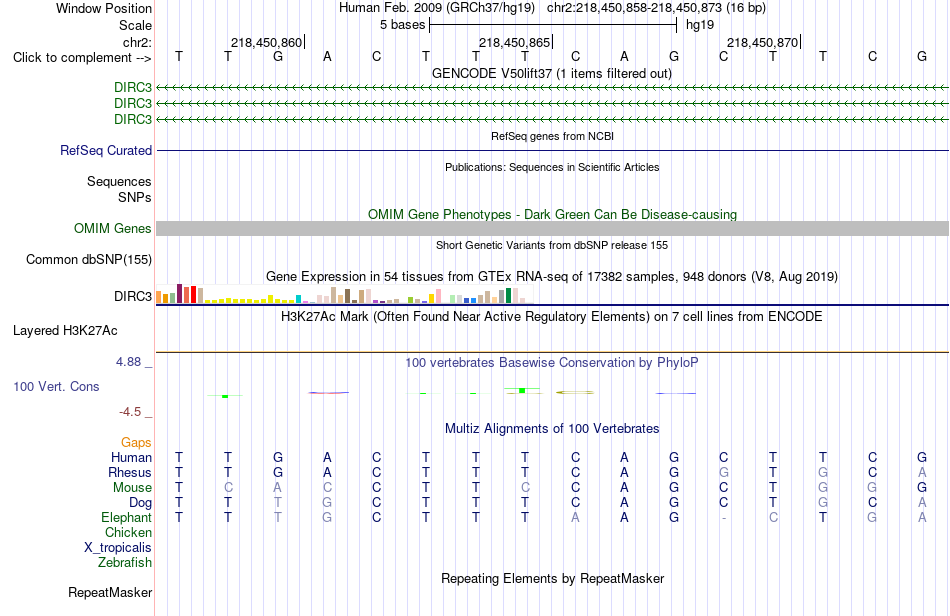Open 'Multiz Alignments of 100 Vertebrates' title

coord(552,429)
